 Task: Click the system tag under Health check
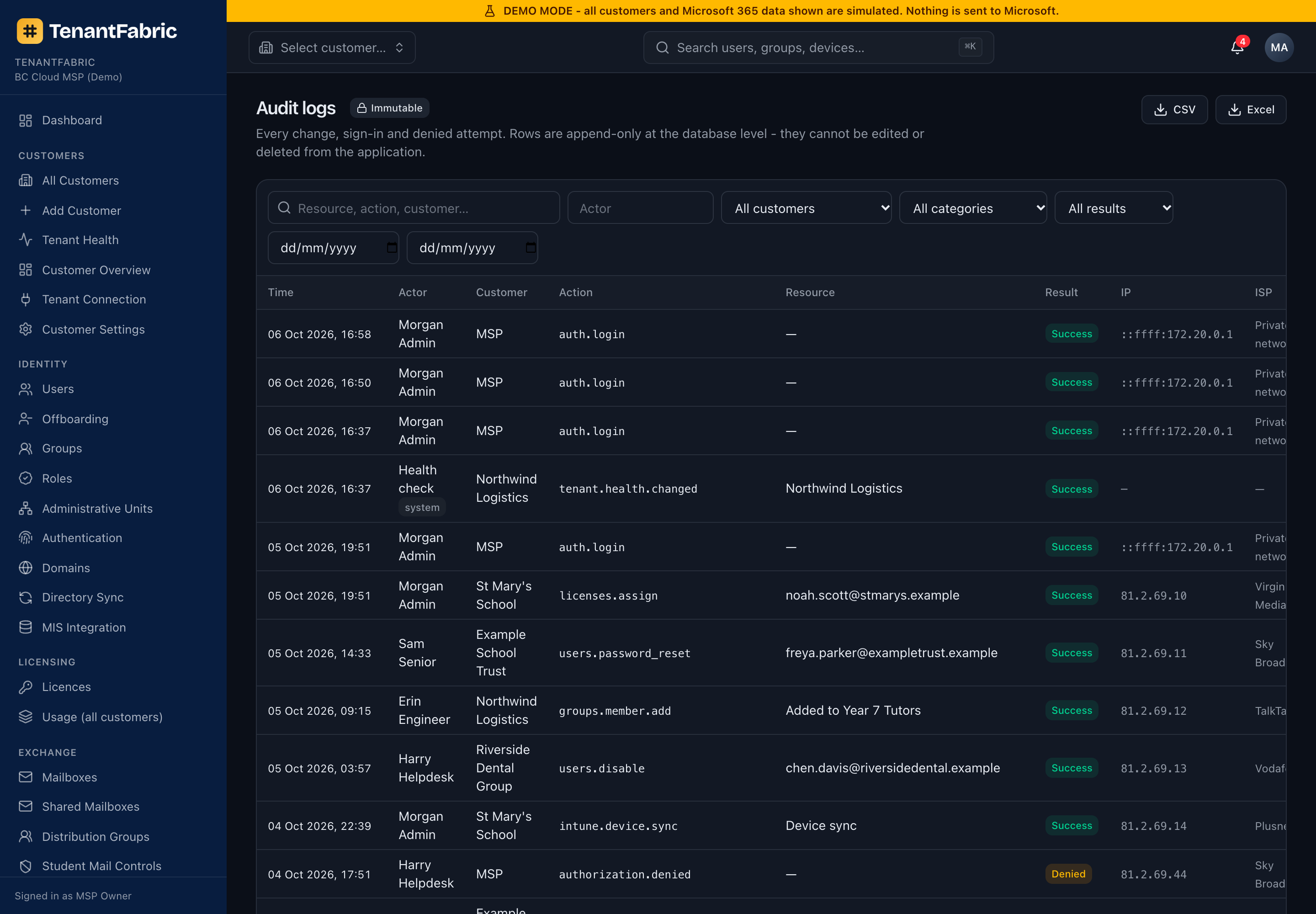[422, 507]
